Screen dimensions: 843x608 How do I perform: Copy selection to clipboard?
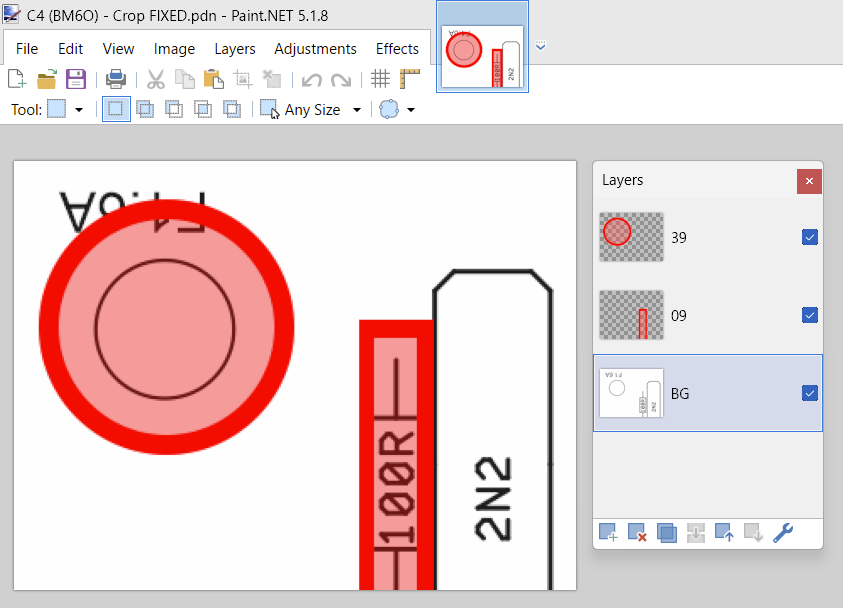184,79
